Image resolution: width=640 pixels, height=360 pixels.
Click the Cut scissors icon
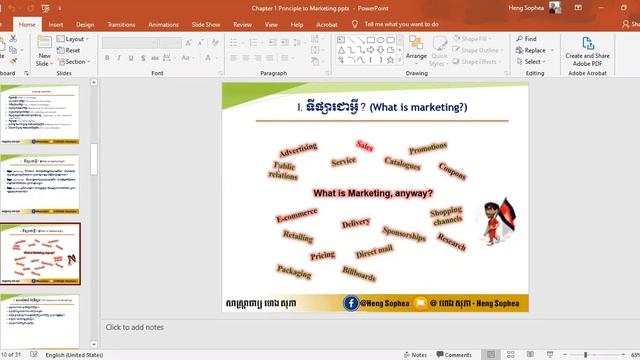(13, 38)
